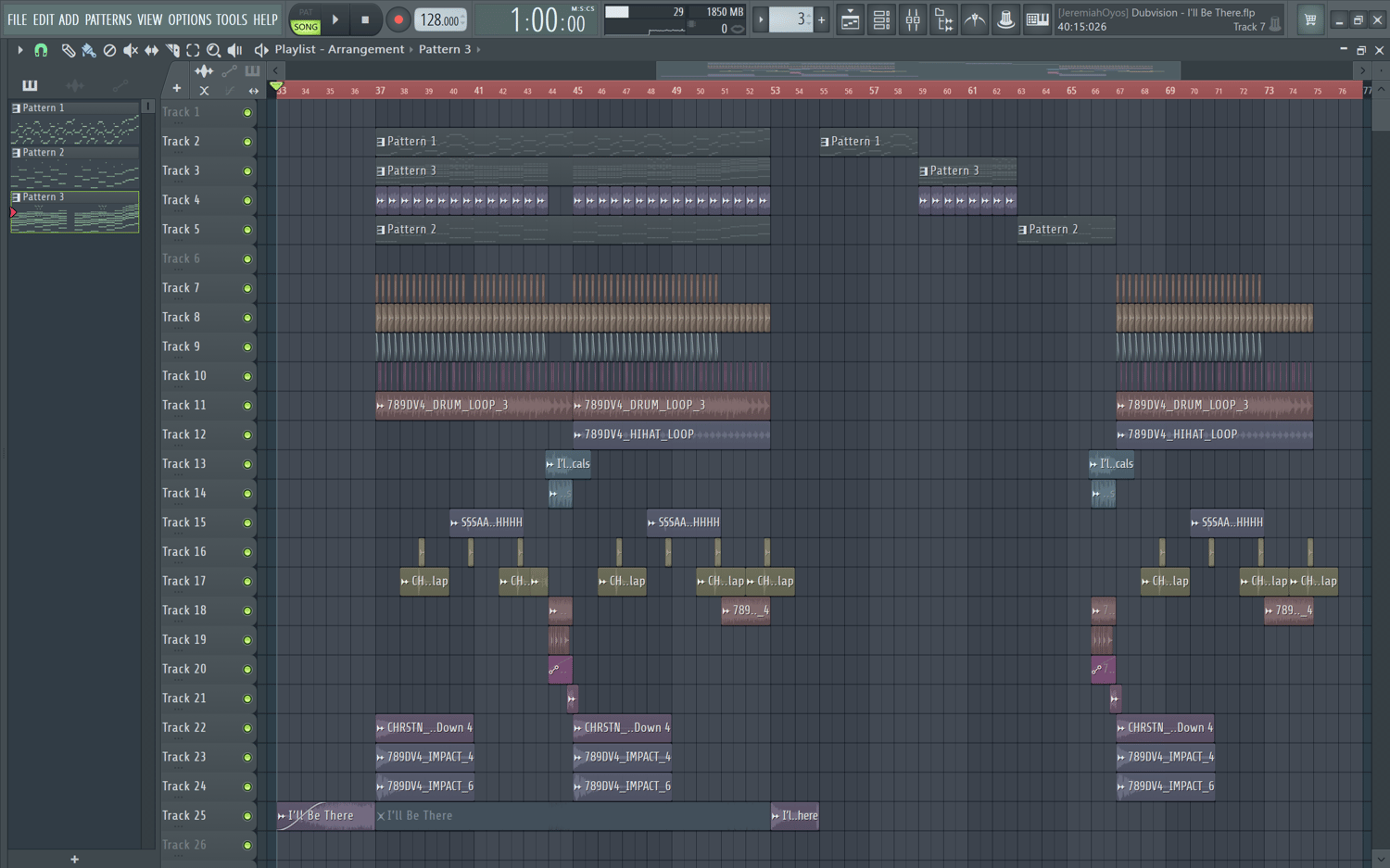
Task: Toggle the magnet snap icon
Action: click(41, 50)
